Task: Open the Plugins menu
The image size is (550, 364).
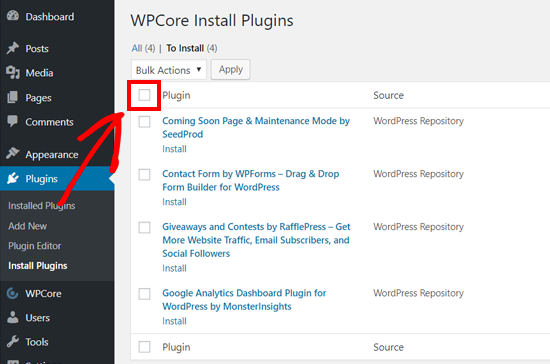Action: (x=41, y=179)
